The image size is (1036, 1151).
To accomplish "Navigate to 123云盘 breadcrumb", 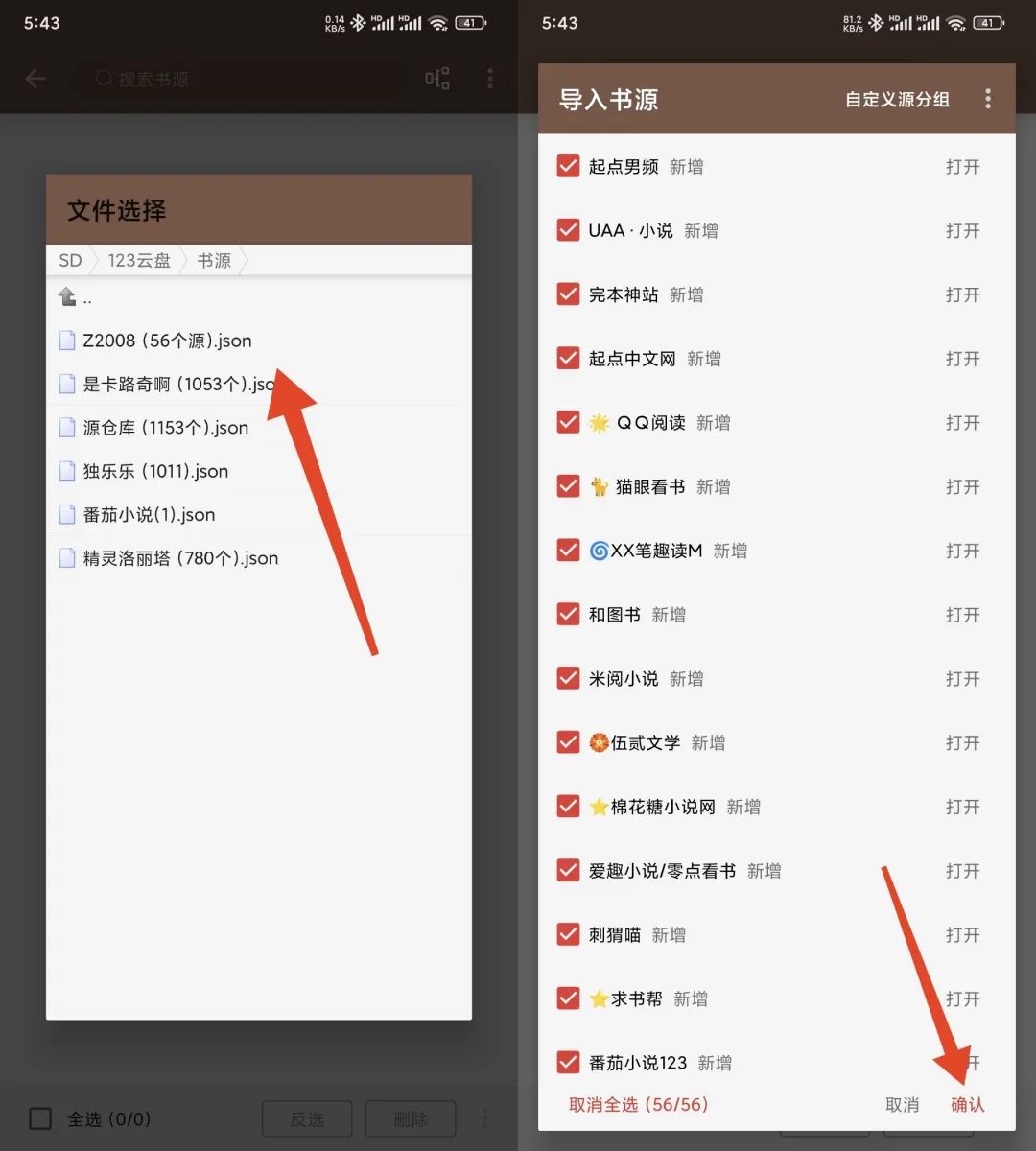I will click(x=139, y=260).
